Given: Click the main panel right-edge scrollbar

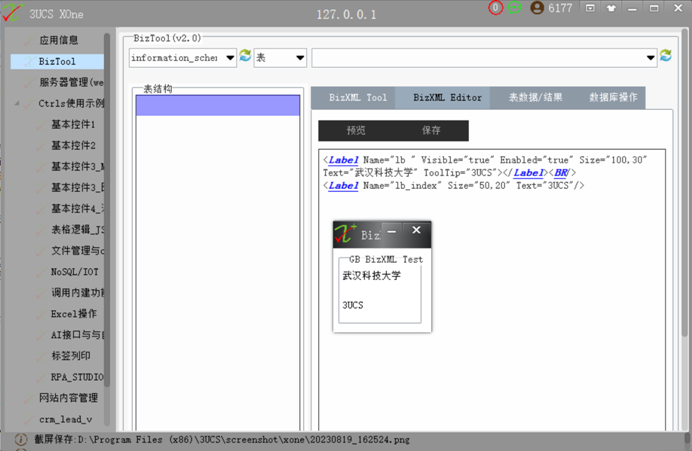Looking at the screenshot, I should point(685,181).
